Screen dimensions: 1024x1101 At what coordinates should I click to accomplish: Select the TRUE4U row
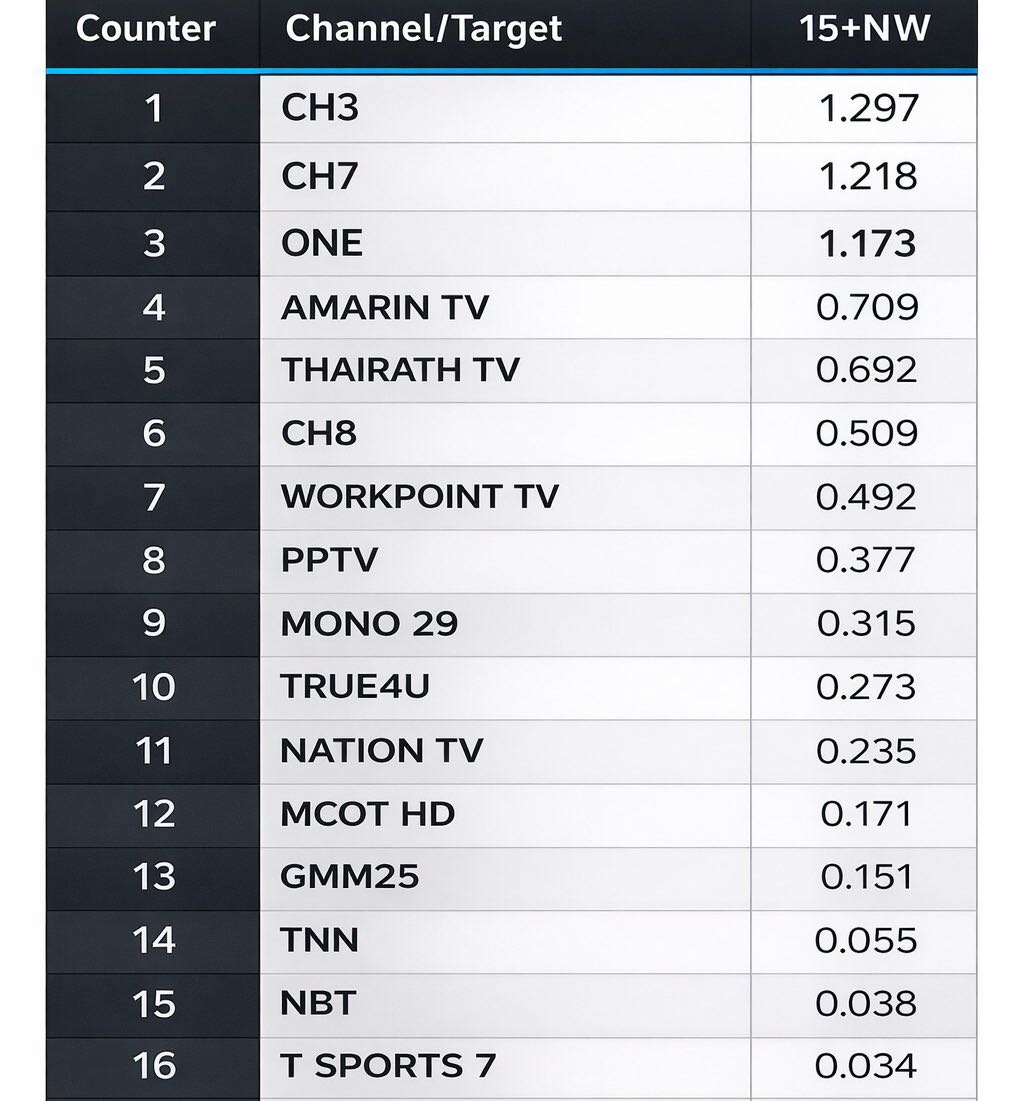pyautogui.click(x=355, y=687)
